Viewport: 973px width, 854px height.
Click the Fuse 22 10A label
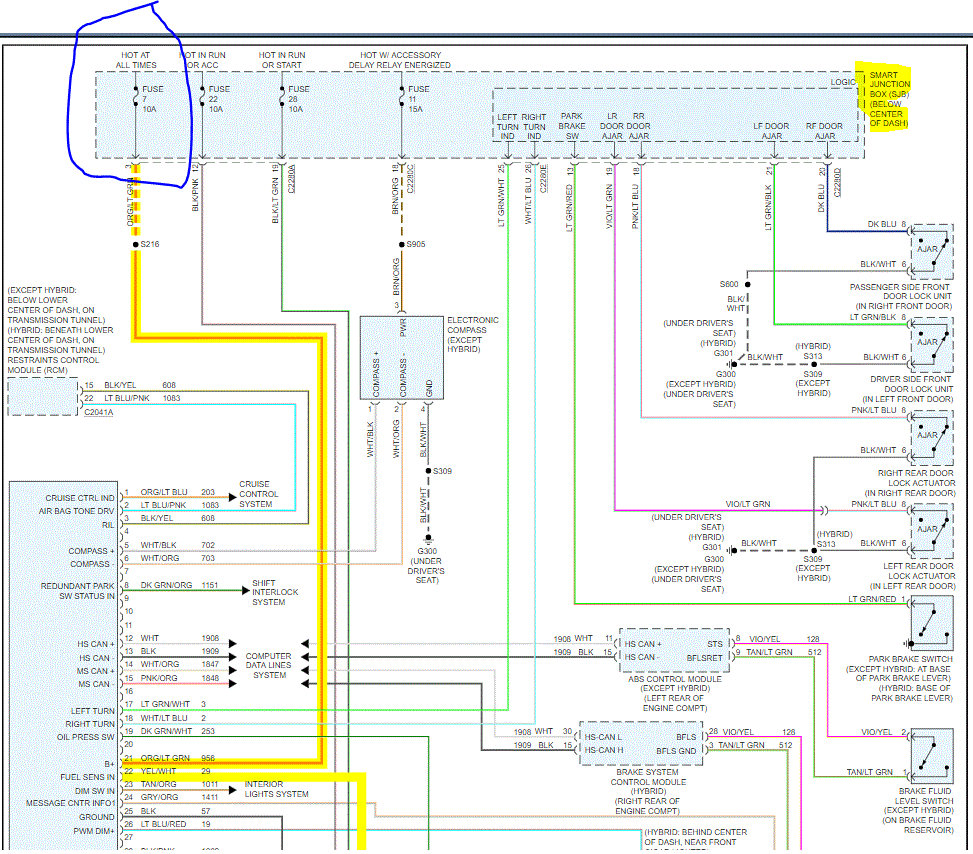pos(218,99)
